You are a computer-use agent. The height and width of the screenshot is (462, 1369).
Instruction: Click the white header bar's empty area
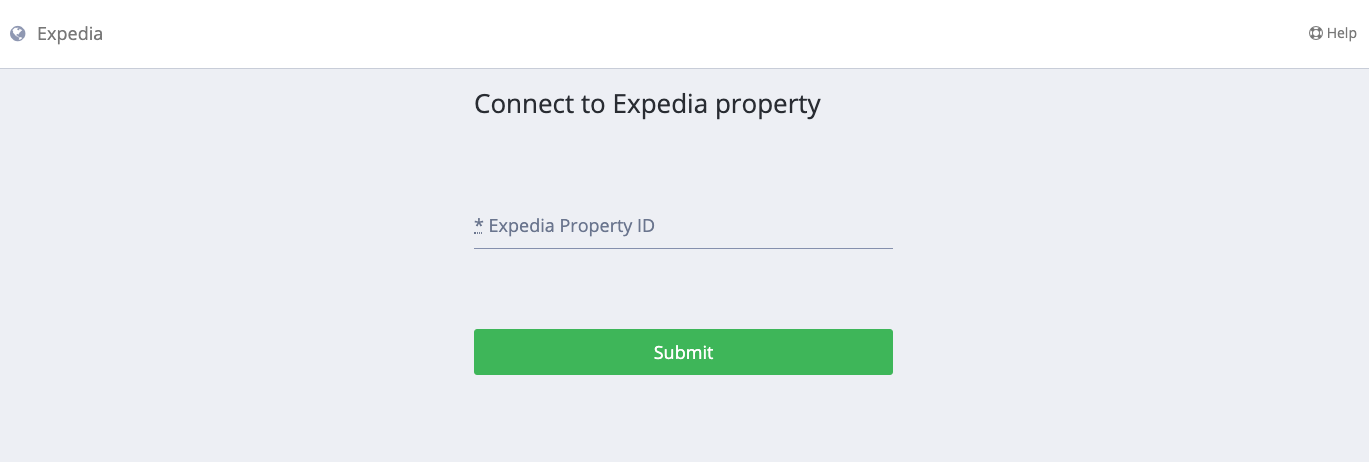coord(680,34)
